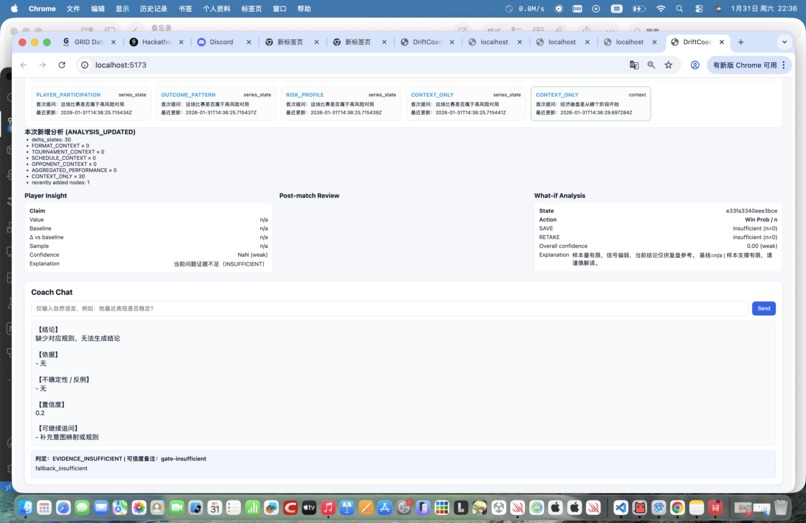Close the Discord tab
806x523 pixels.
(249, 42)
